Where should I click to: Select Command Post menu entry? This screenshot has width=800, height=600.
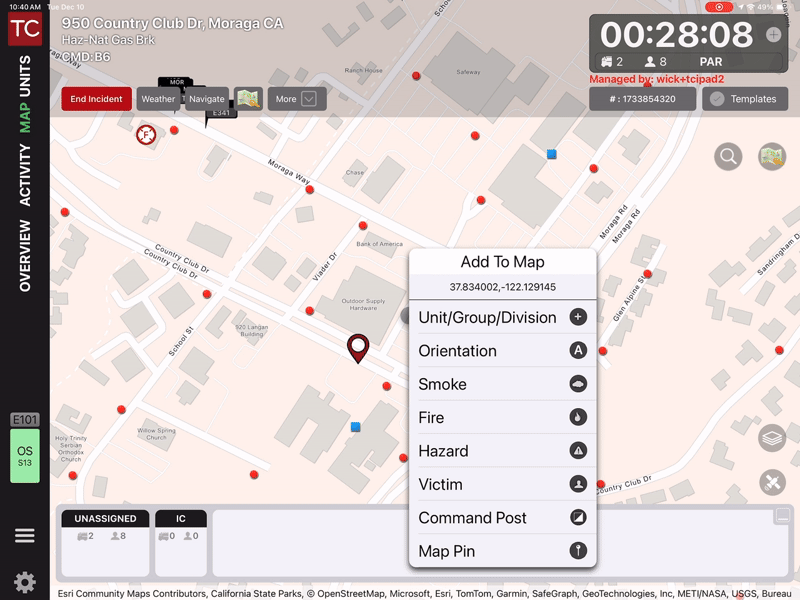pyautogui.click(x=502, y=518)
